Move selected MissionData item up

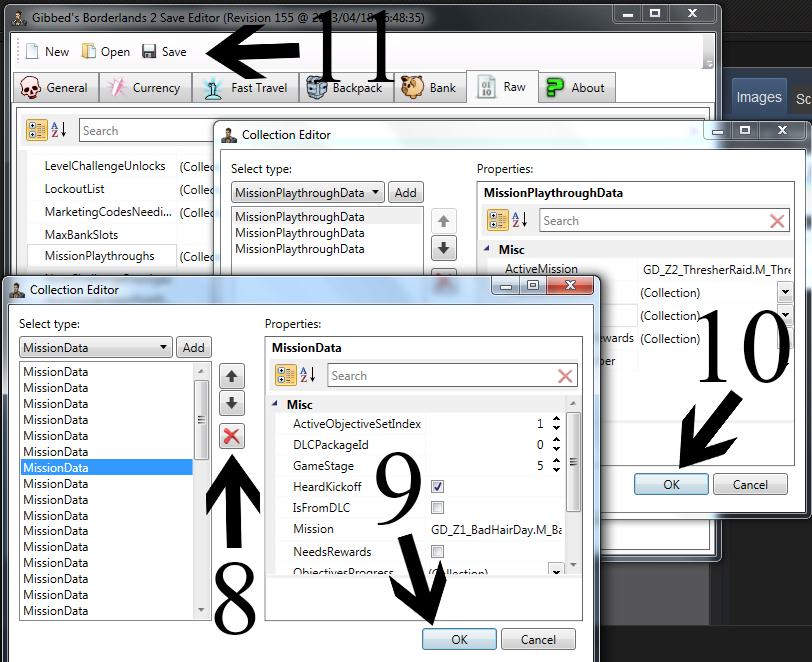pyautogui.click(x=231, y=377)
